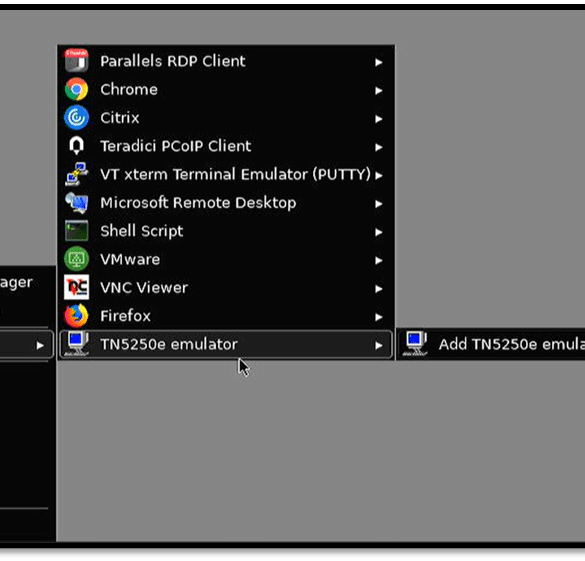Expand the Shell Script submenu arrow
Viewport: 585px width, 561px height.
(x=379, y=232)
